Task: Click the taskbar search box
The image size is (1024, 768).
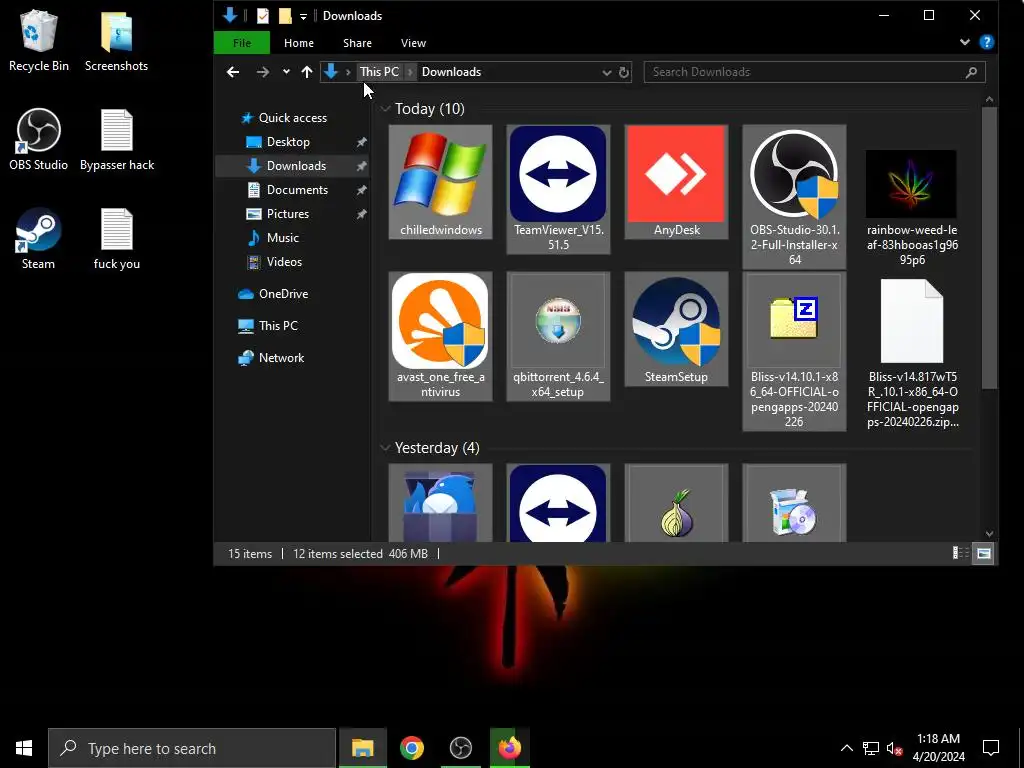Action: [192, 748]
